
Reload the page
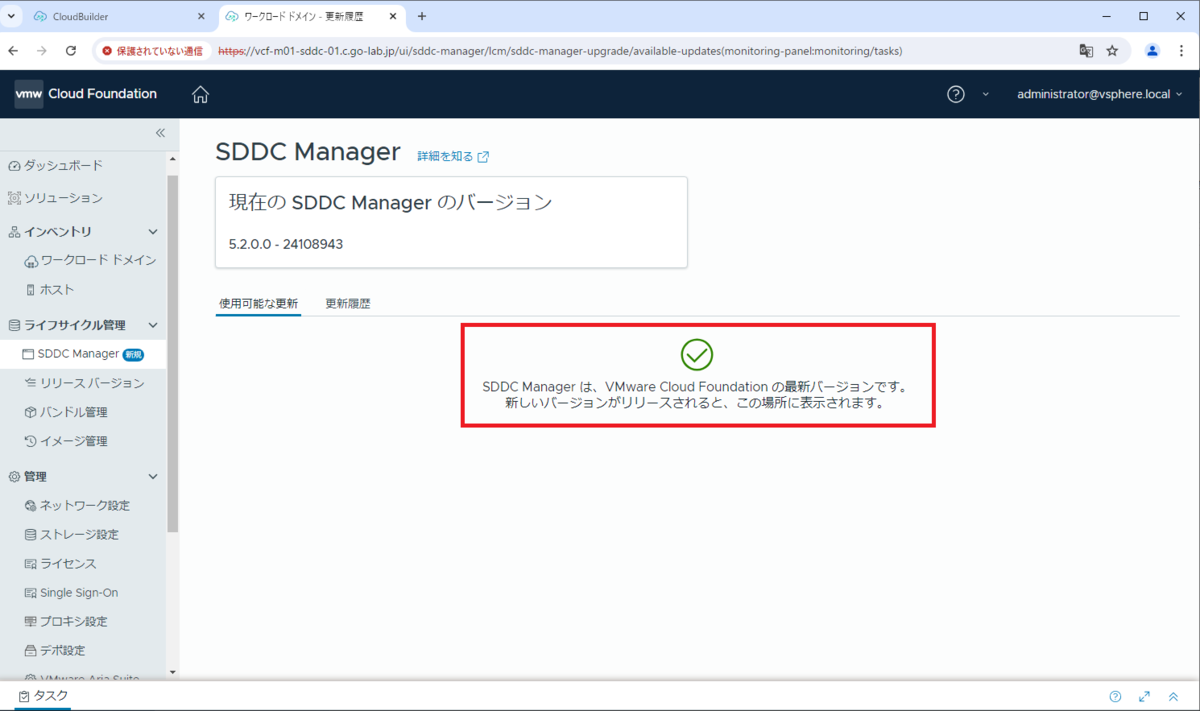tap(71, 50)
